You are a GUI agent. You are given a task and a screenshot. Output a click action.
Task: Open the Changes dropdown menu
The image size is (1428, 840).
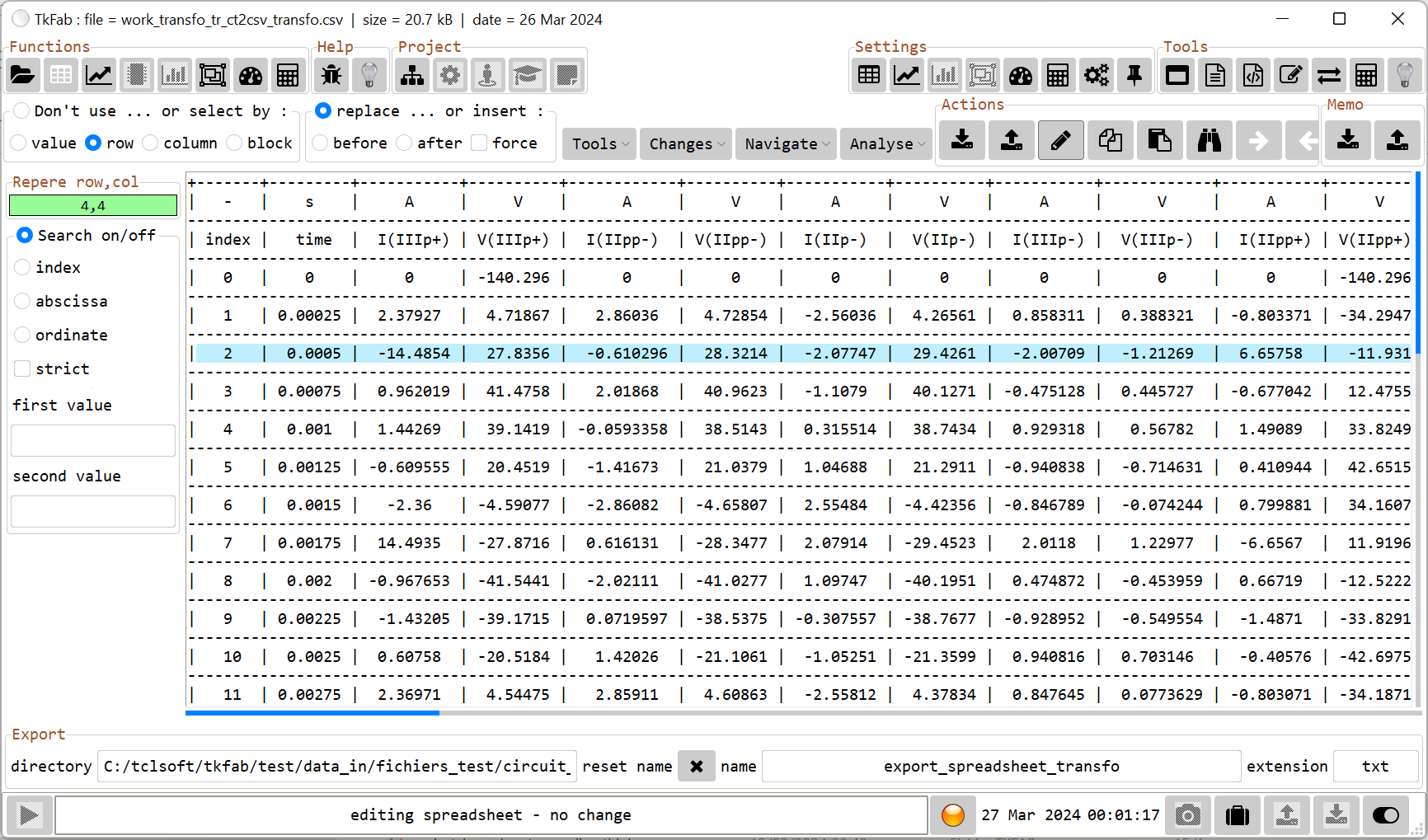coord(686,143)
